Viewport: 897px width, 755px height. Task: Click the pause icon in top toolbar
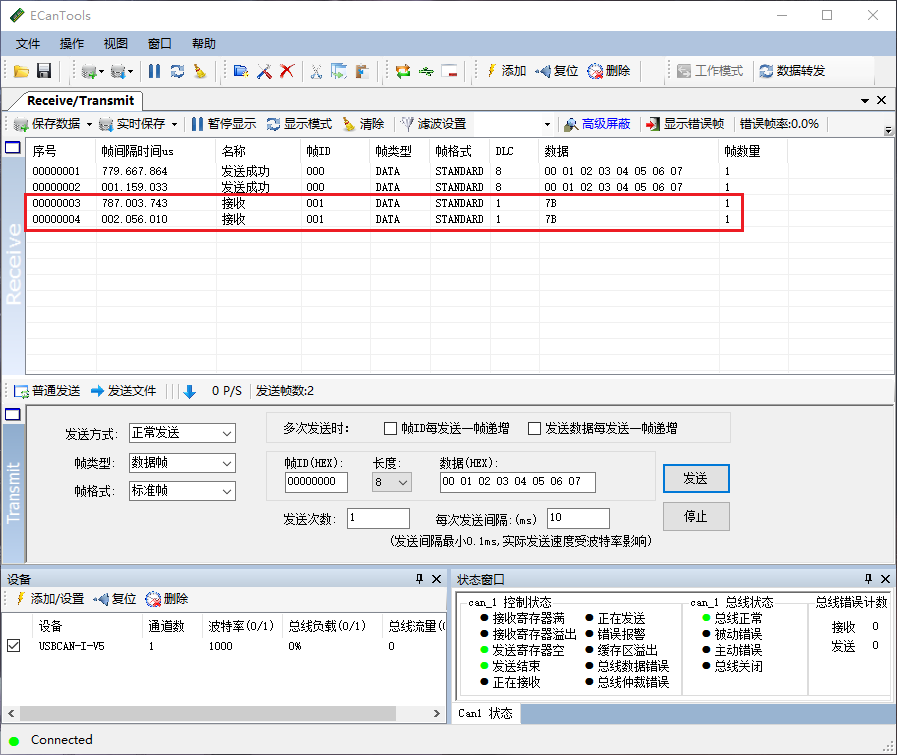point(154,71)
